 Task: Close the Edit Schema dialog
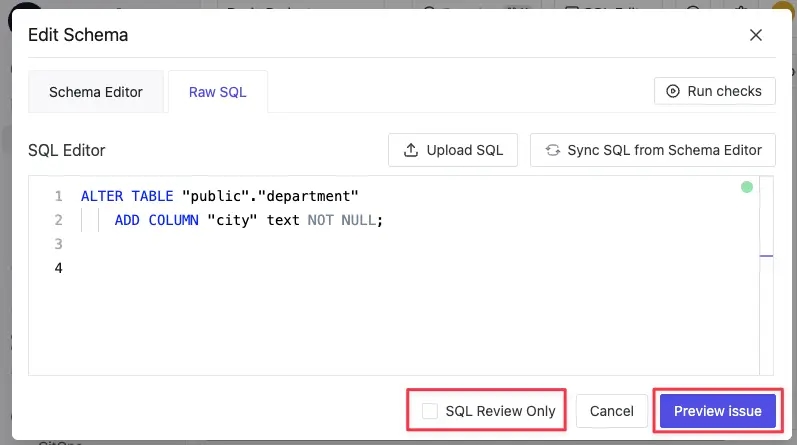pos(756,35)
